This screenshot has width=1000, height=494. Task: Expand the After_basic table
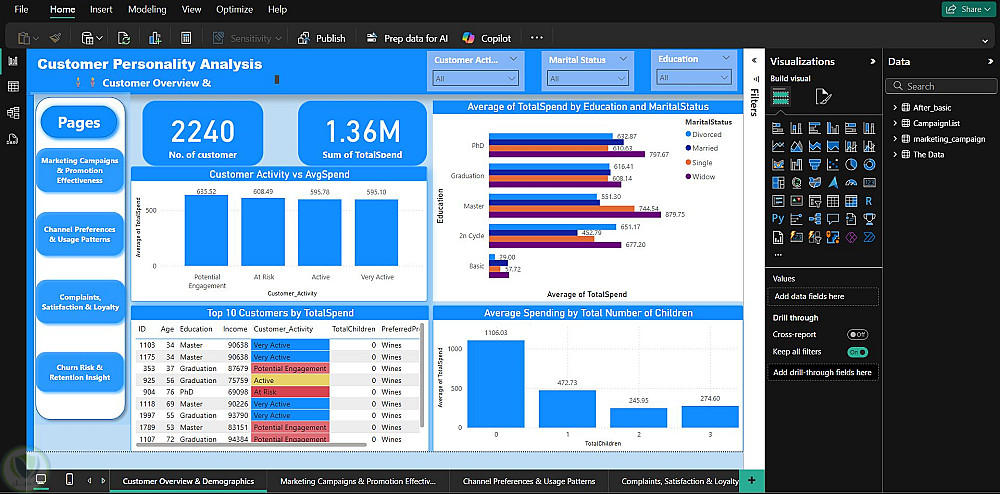click(895, 107)
